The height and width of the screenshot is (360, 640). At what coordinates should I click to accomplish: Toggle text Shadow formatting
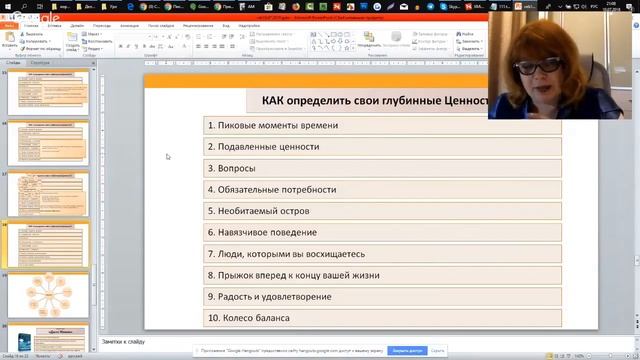coord(144,47)
